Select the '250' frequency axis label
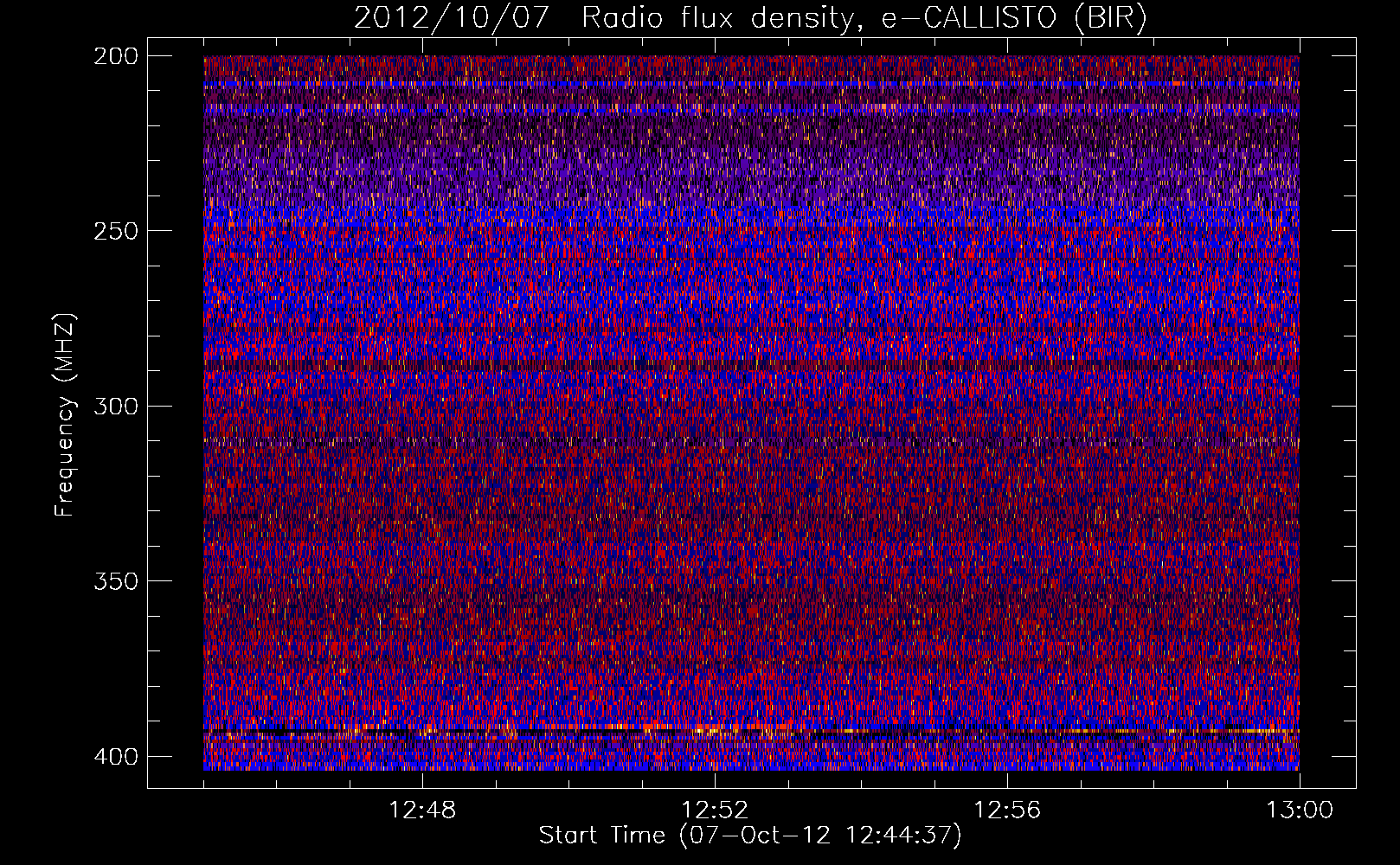The height and width of the screenshot is (865, 1400). [115, 231]
